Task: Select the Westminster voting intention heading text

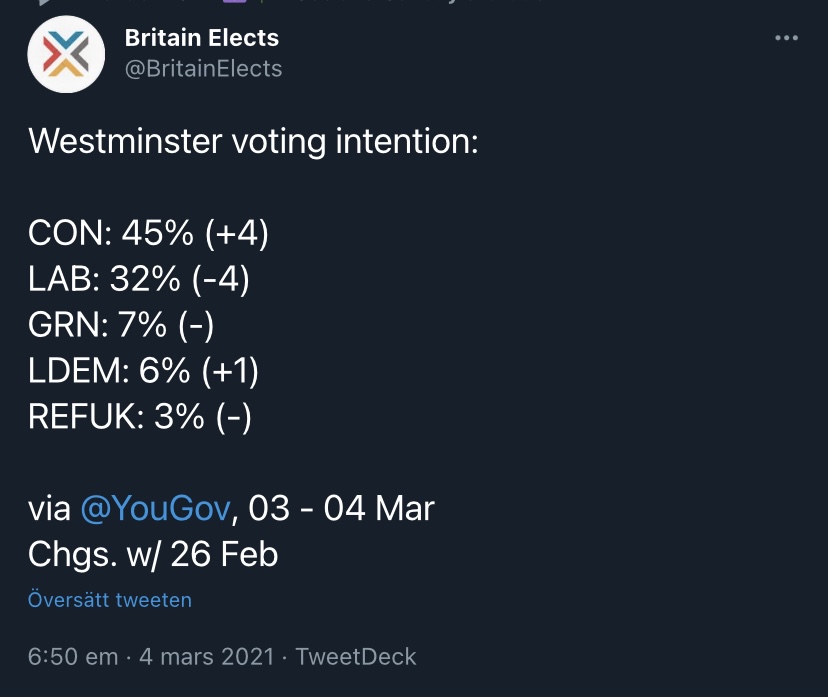Action: point(253,141)
